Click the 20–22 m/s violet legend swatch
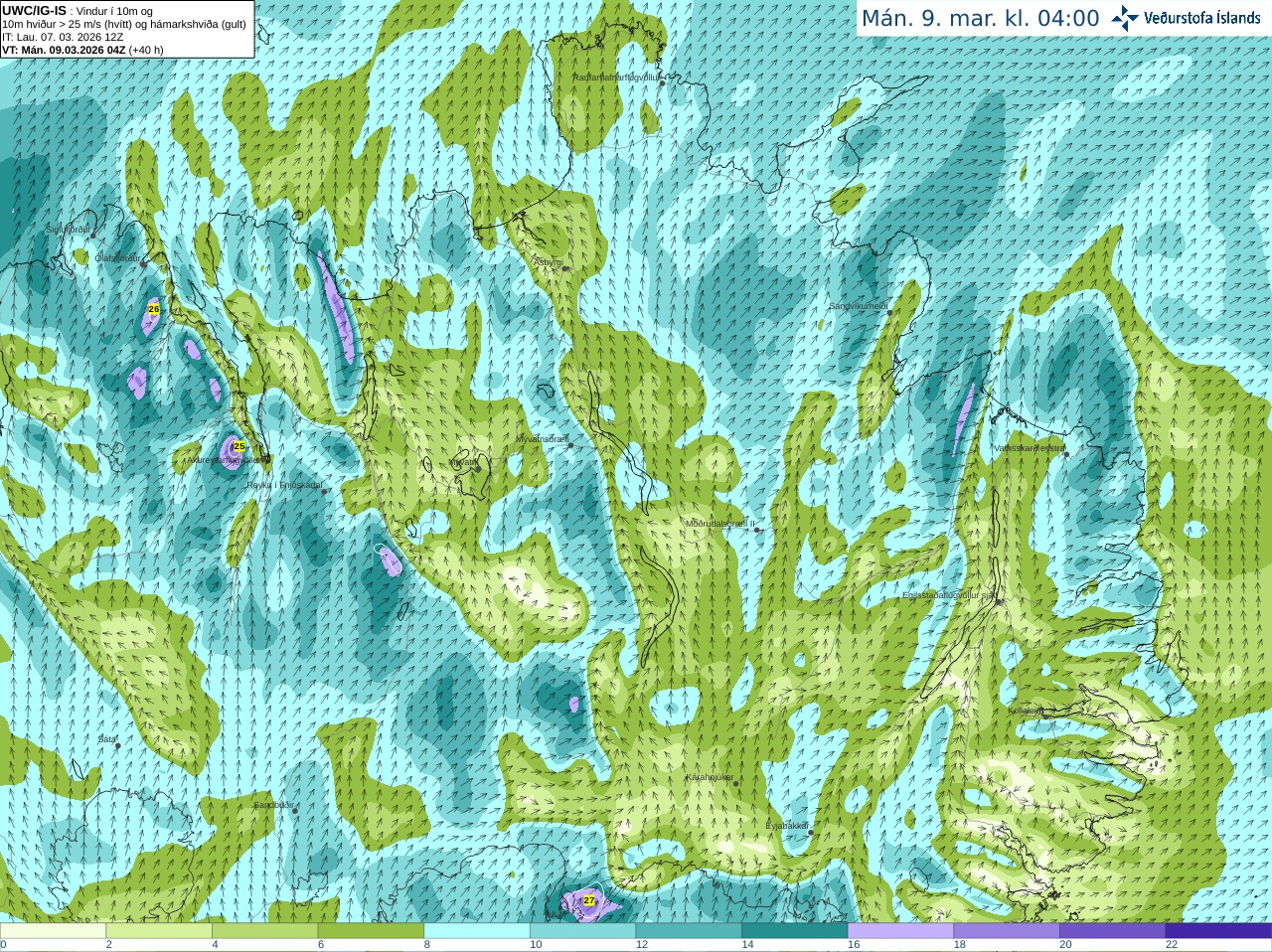The height and width of the screenshot is (952, 1272). [x=1113, y=931]
